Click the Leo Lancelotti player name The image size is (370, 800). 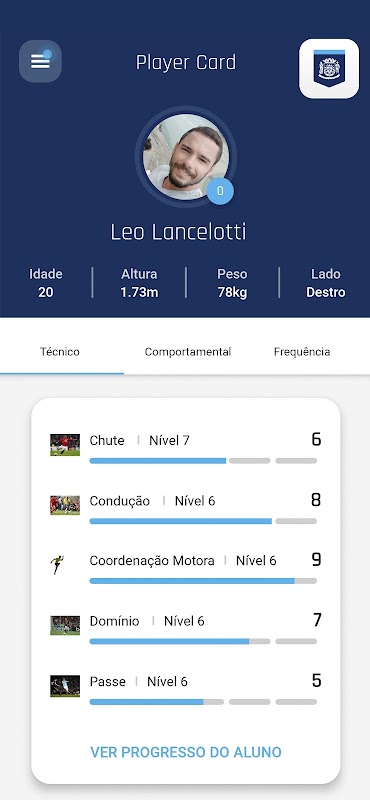tap(179, 232)
